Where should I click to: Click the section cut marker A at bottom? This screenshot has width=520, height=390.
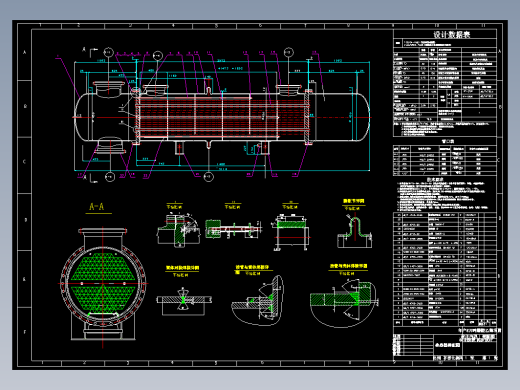click(85, 177)
